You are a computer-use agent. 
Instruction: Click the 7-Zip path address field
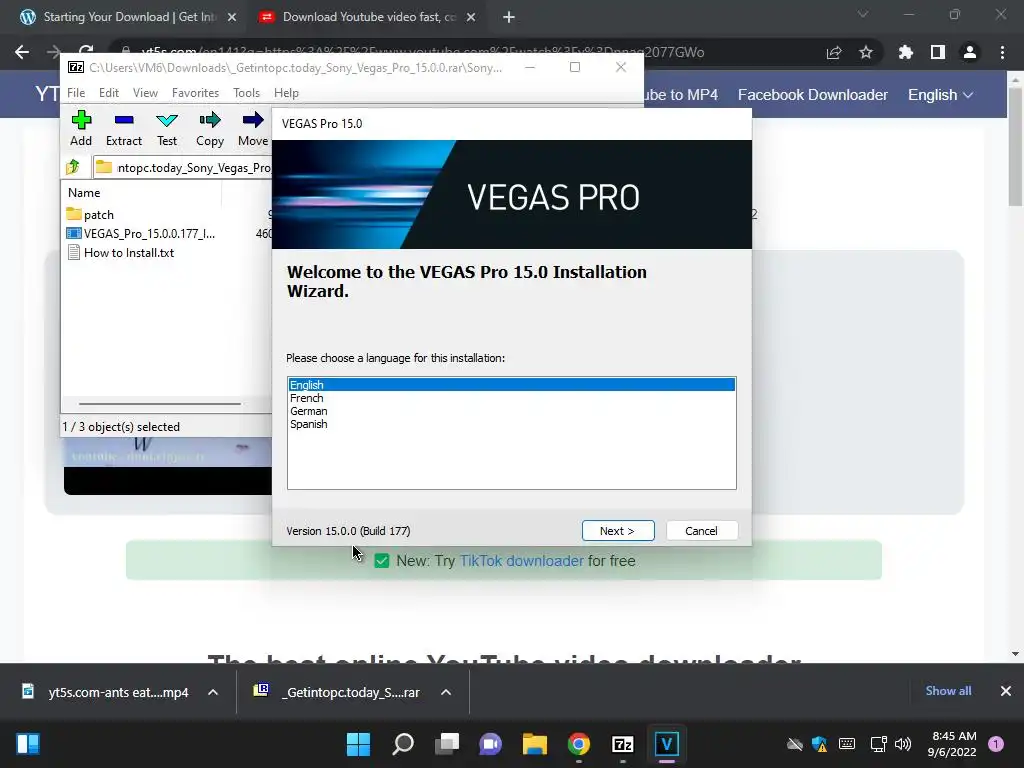(183, 168)
